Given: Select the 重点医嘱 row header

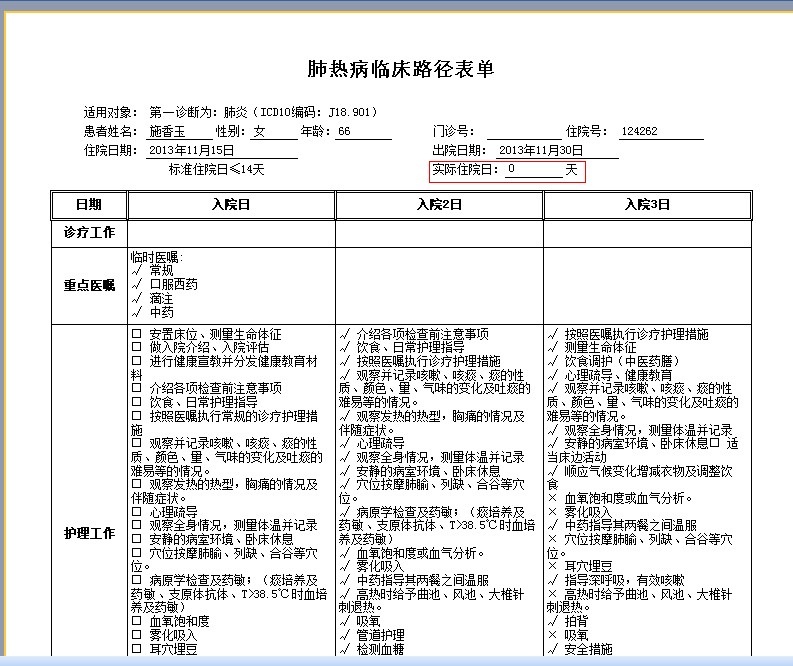Looking at the screenshot, I should coord(89,286).
